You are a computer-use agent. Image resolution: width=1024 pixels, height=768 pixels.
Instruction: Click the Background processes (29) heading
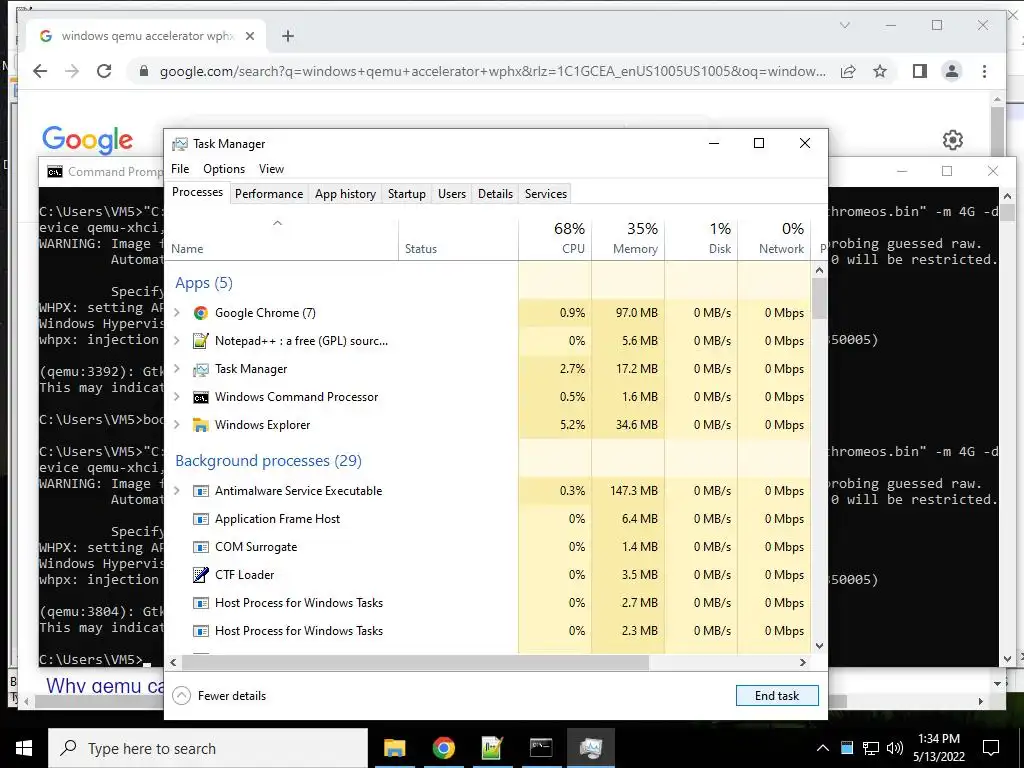(268, 461)
